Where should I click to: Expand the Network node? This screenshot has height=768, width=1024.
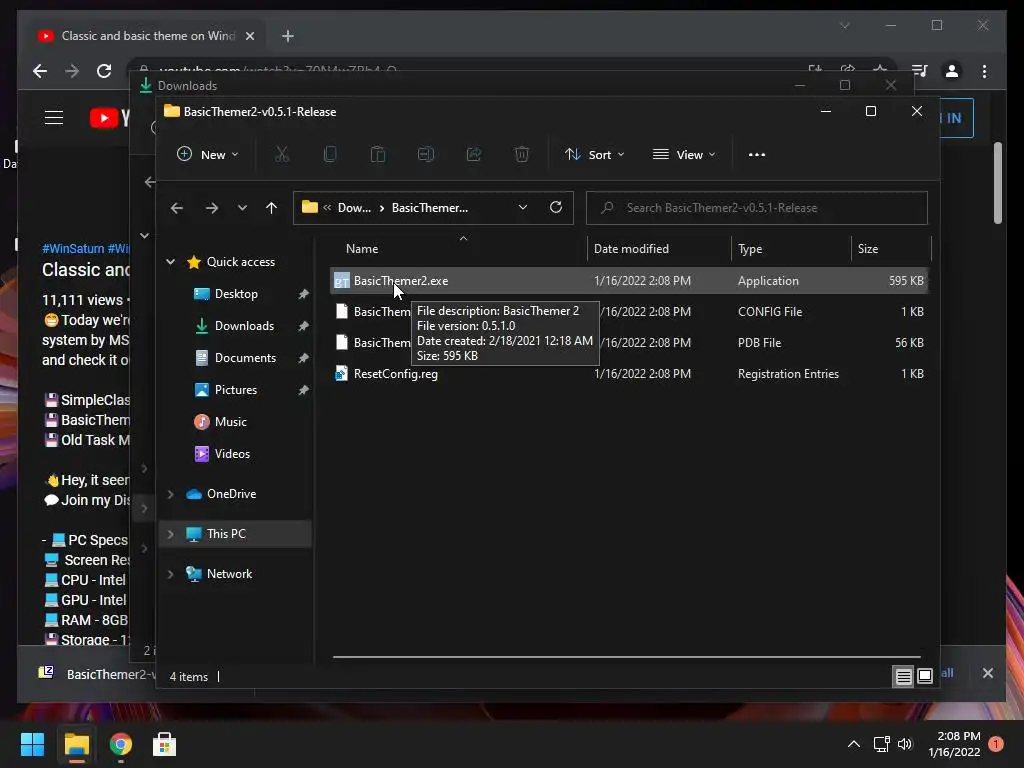pos(170,574)
